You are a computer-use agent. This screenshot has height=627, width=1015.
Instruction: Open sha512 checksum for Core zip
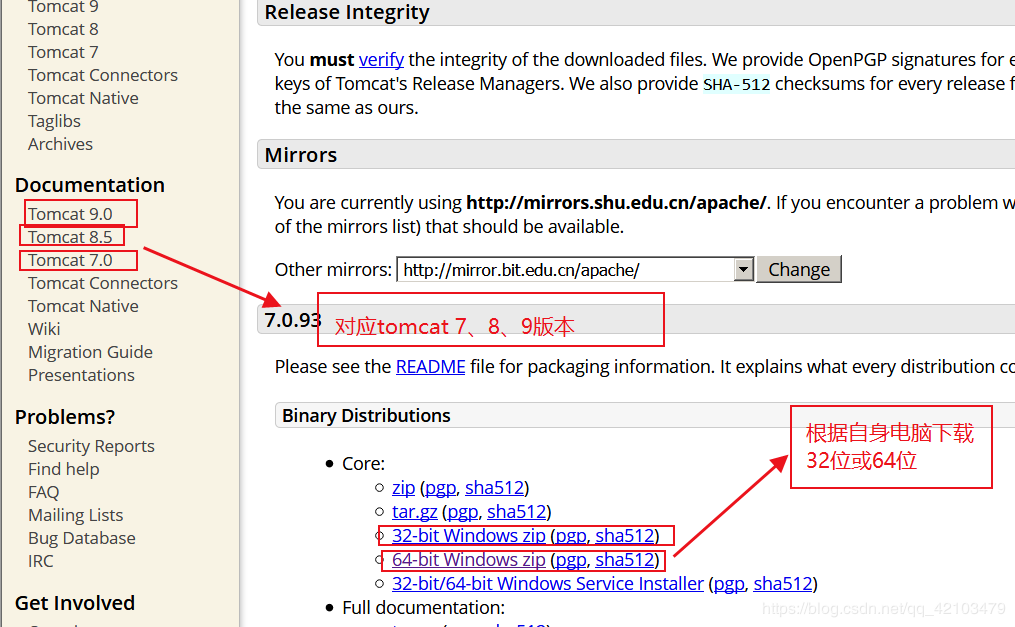494,488
